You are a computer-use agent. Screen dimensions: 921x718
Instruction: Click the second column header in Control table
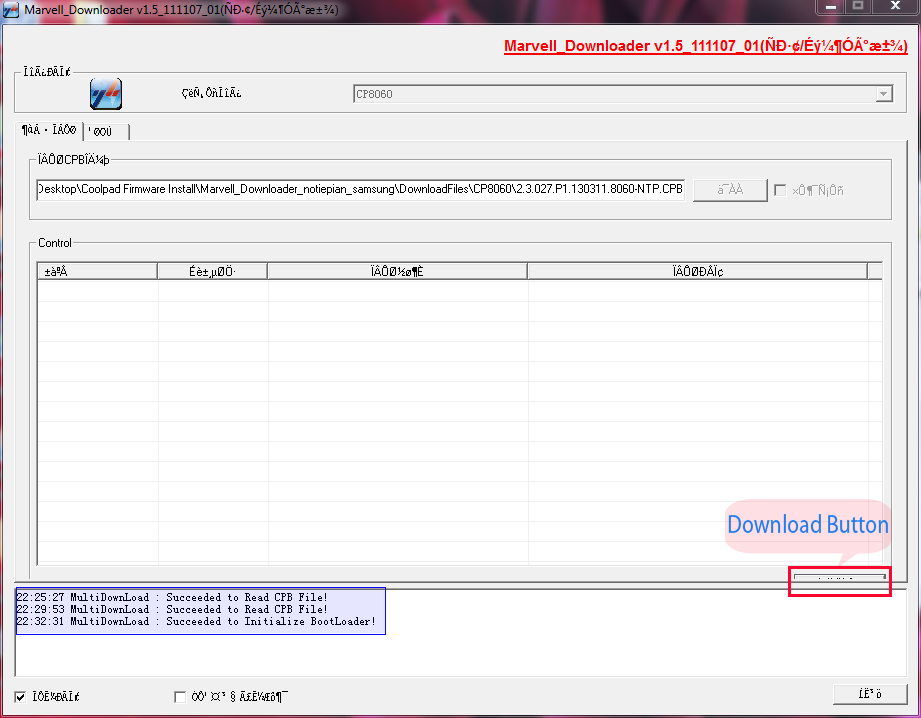[212, 271]
